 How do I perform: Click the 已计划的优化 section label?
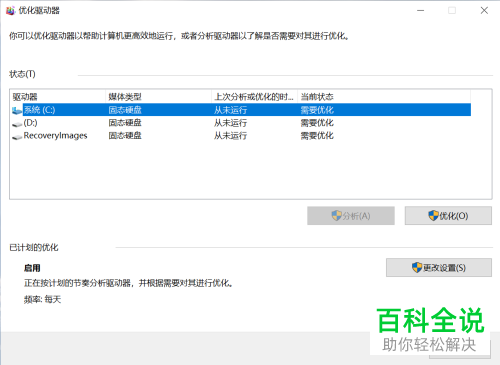pyautogui.click(x=34, y=247)
